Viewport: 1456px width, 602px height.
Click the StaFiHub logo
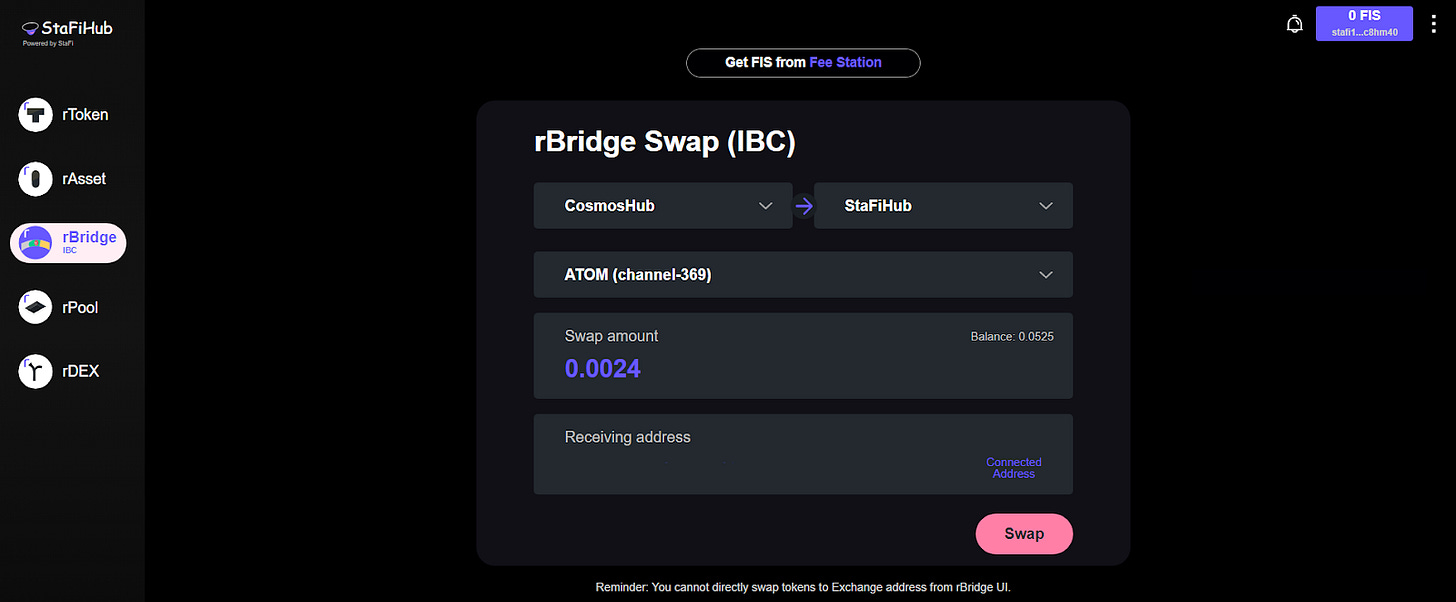click(67, 31)
